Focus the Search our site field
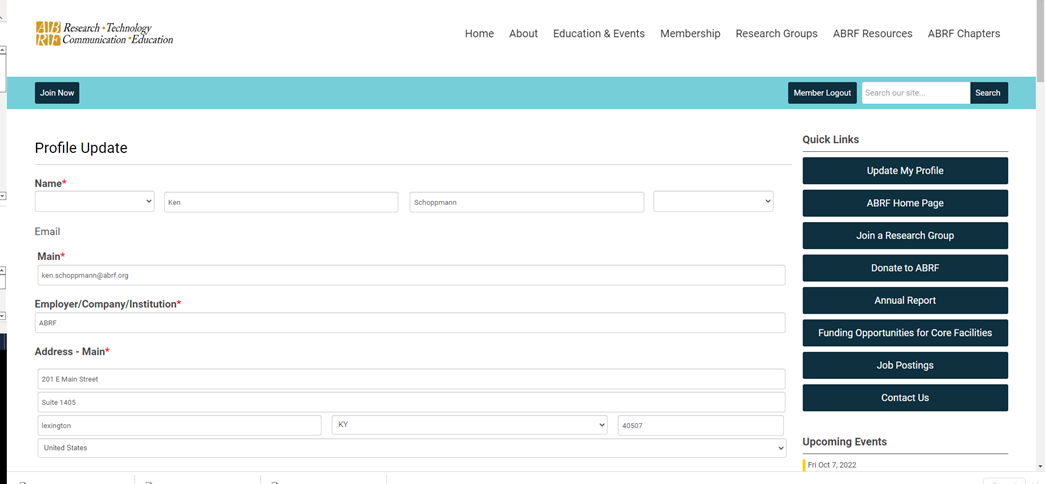Image resolution: width=1045 pixels, height=484 pixels. point(916,93)
